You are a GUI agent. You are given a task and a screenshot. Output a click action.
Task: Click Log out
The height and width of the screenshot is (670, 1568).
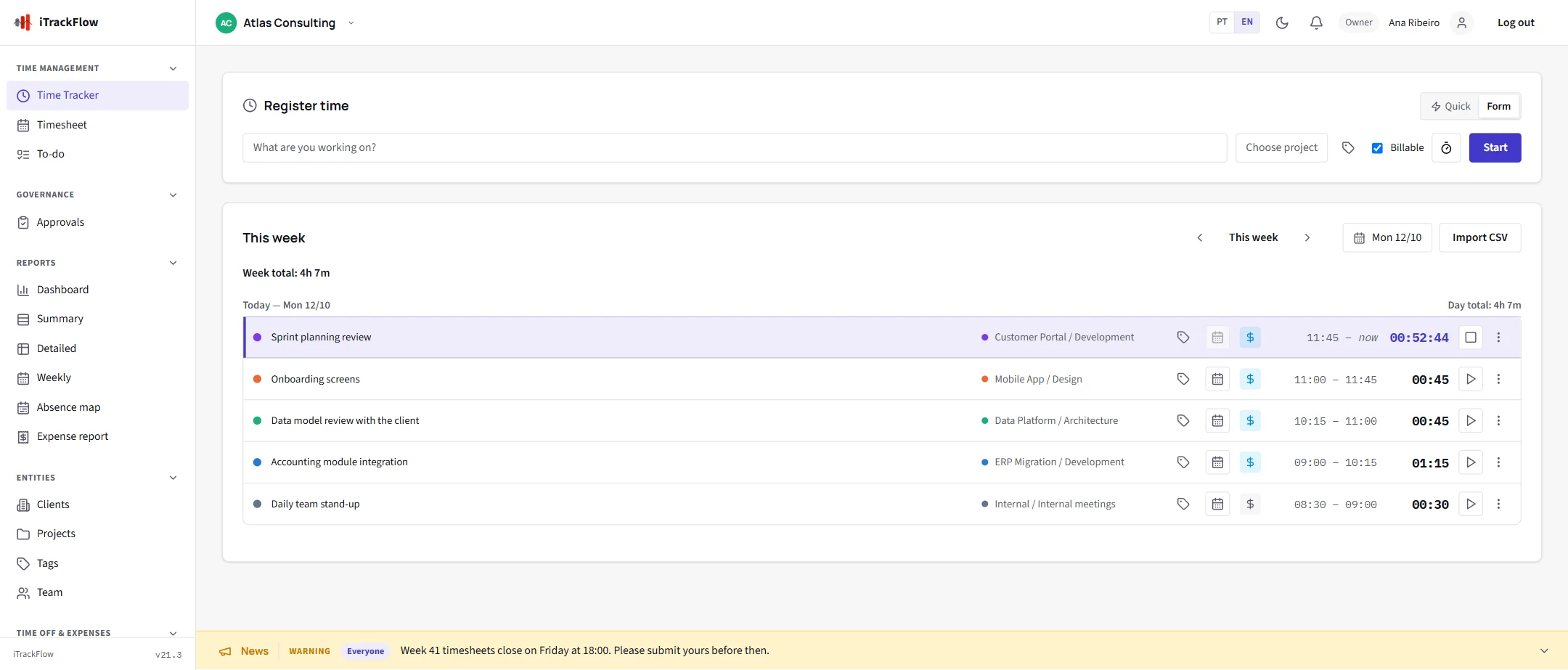(x=1516, y=23)
